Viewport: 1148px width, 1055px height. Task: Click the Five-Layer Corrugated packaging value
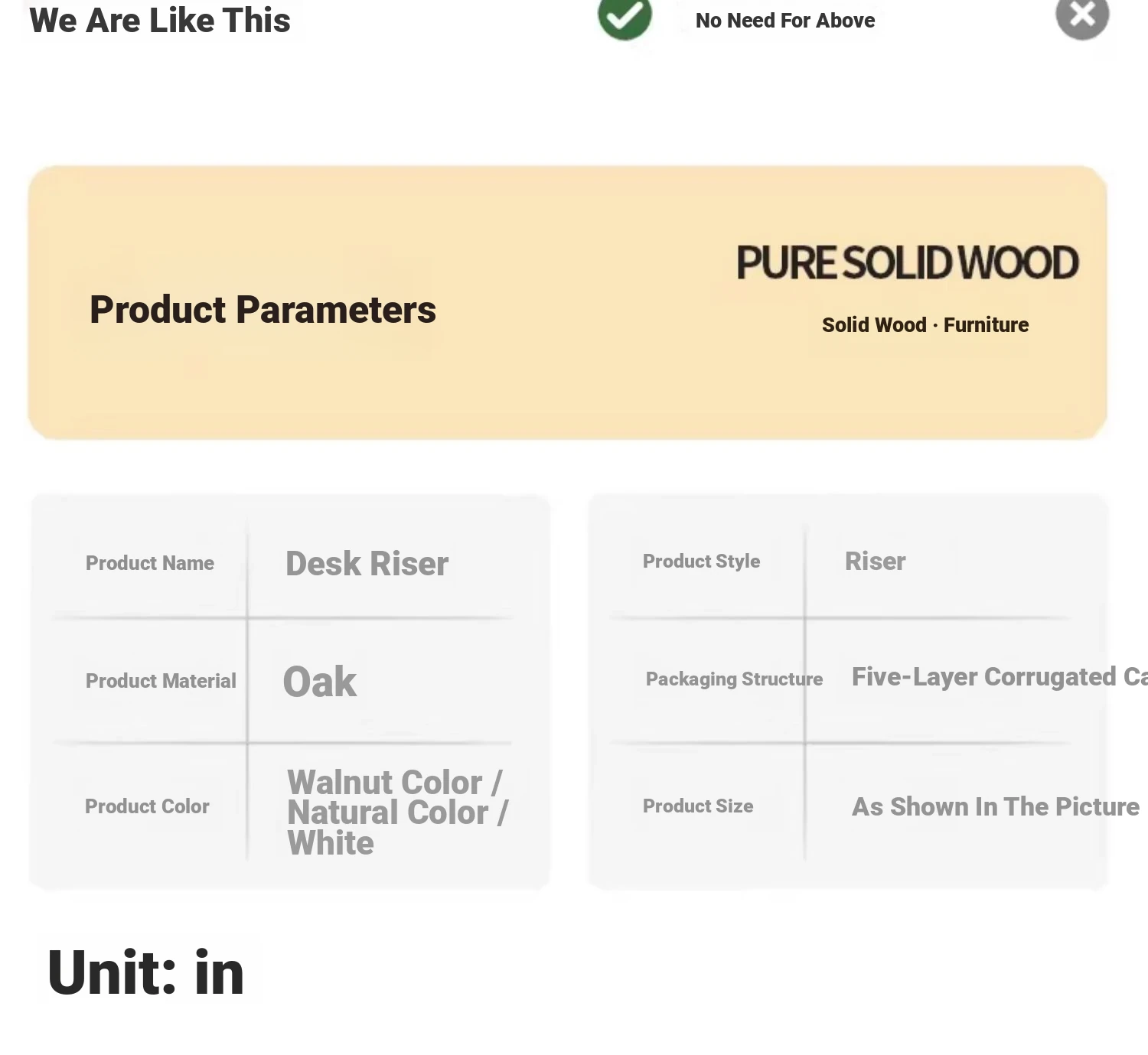1000,677
